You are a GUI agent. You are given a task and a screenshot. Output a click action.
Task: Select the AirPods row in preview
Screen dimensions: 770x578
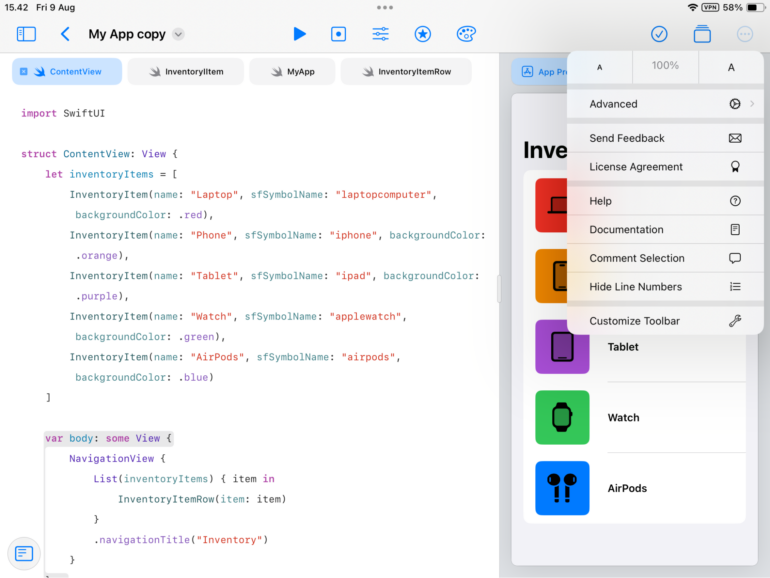[x=634, y=488]
